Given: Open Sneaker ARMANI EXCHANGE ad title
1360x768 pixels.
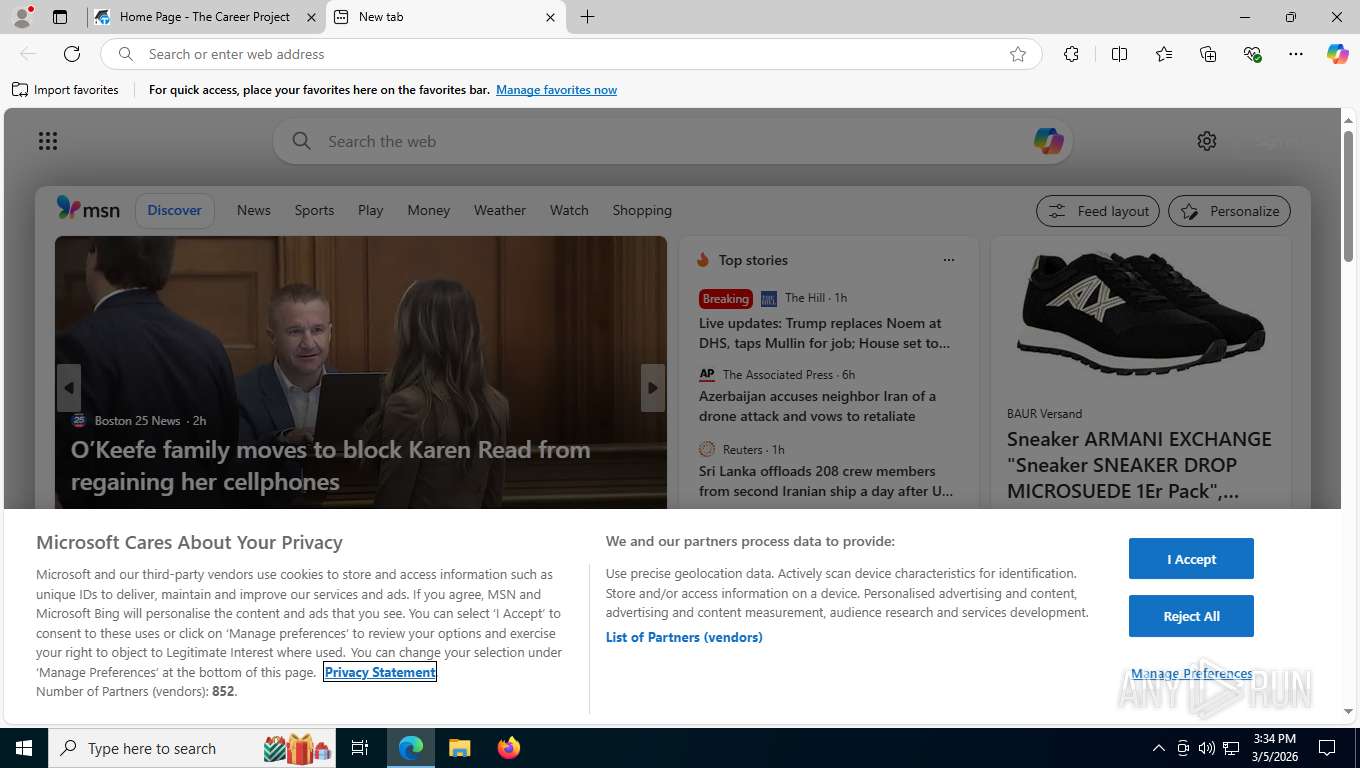Looking at the screenshot, I should (1139, 465).
